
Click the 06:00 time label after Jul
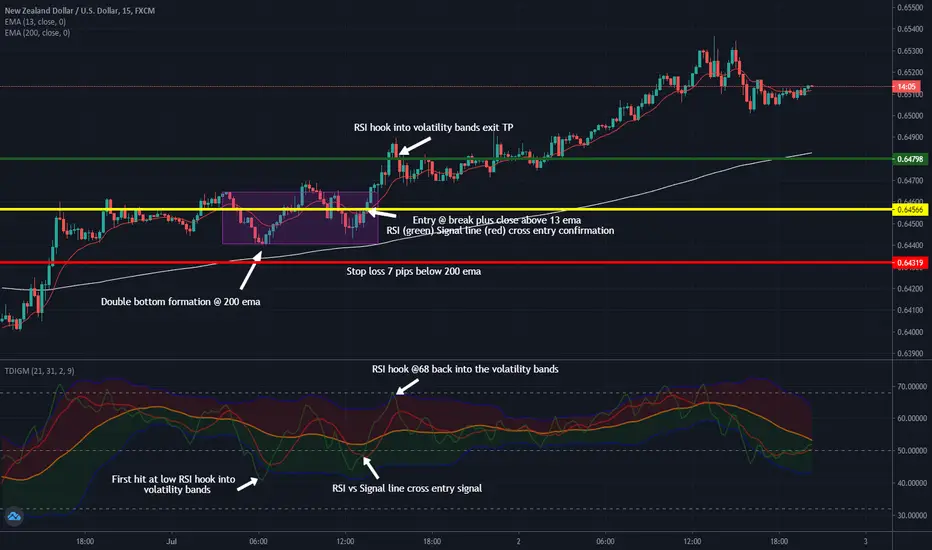[258, 541]
